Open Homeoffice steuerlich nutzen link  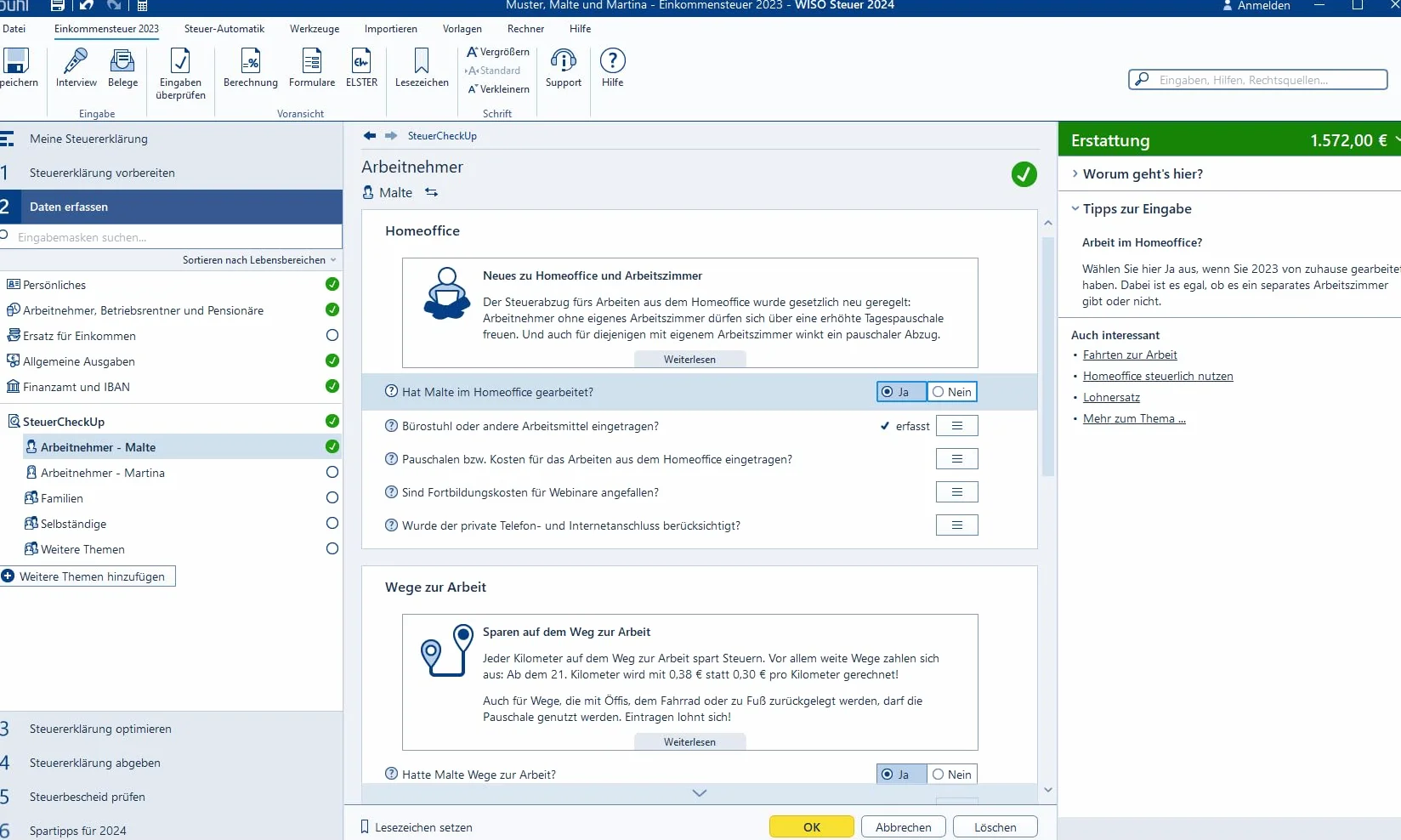(1158, 377)
